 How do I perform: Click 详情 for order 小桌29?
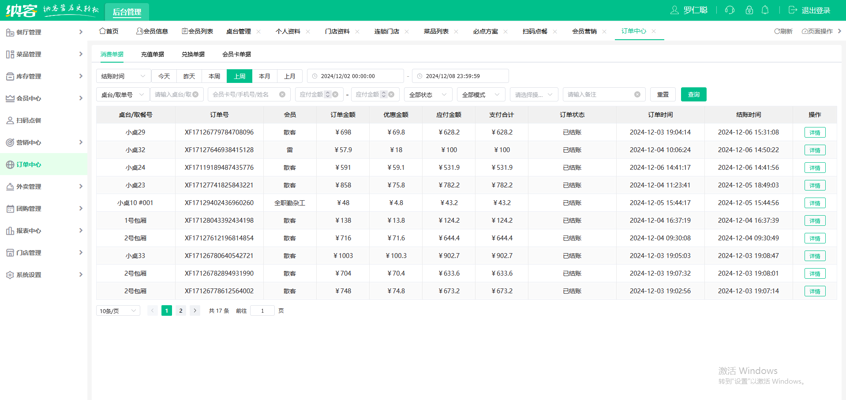815,133
